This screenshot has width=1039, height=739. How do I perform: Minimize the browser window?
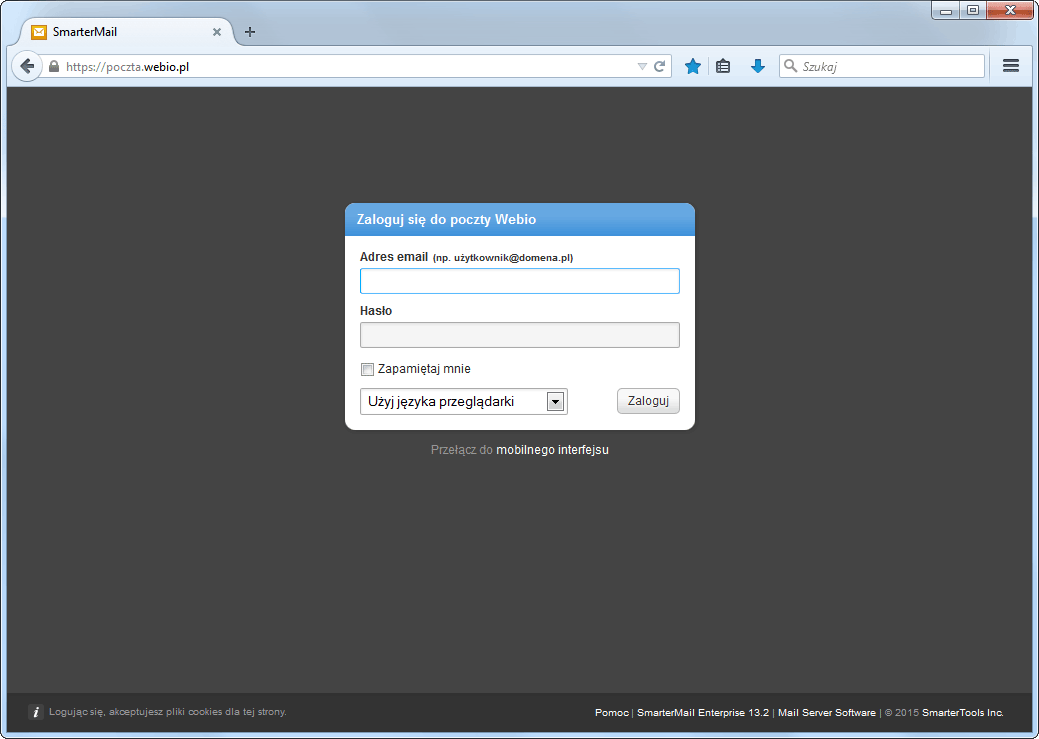click(x=946, y=11)
